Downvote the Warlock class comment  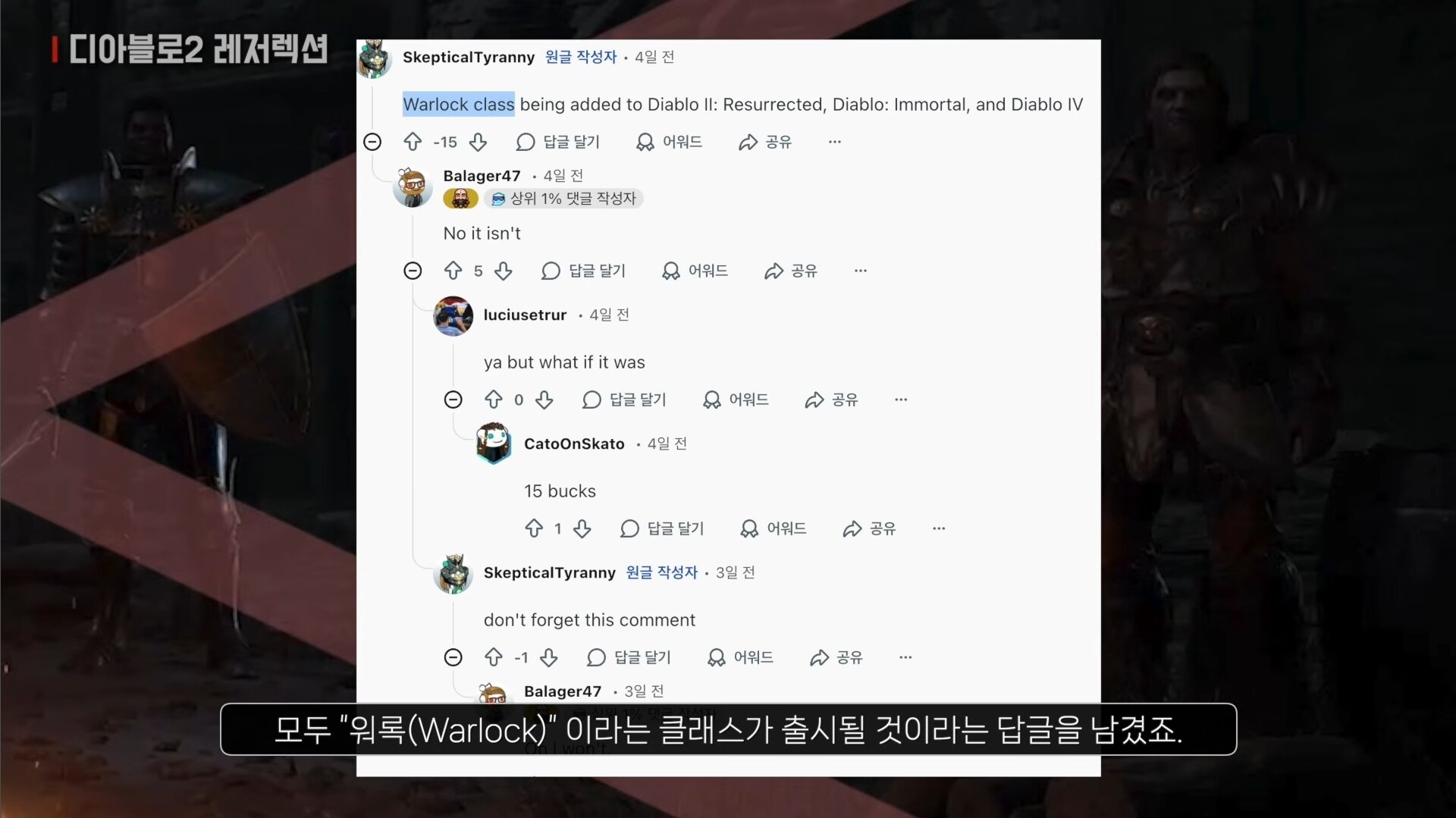478,142
